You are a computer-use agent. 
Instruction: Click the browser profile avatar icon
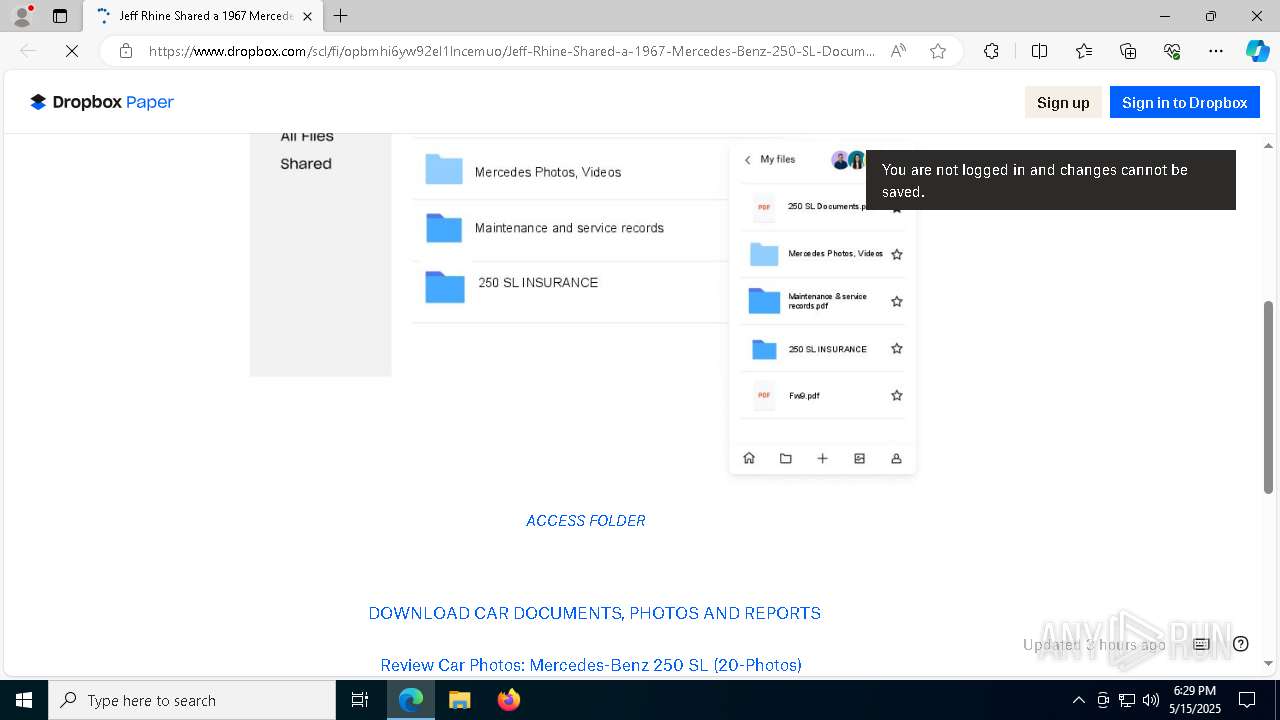tap(22, 16)
